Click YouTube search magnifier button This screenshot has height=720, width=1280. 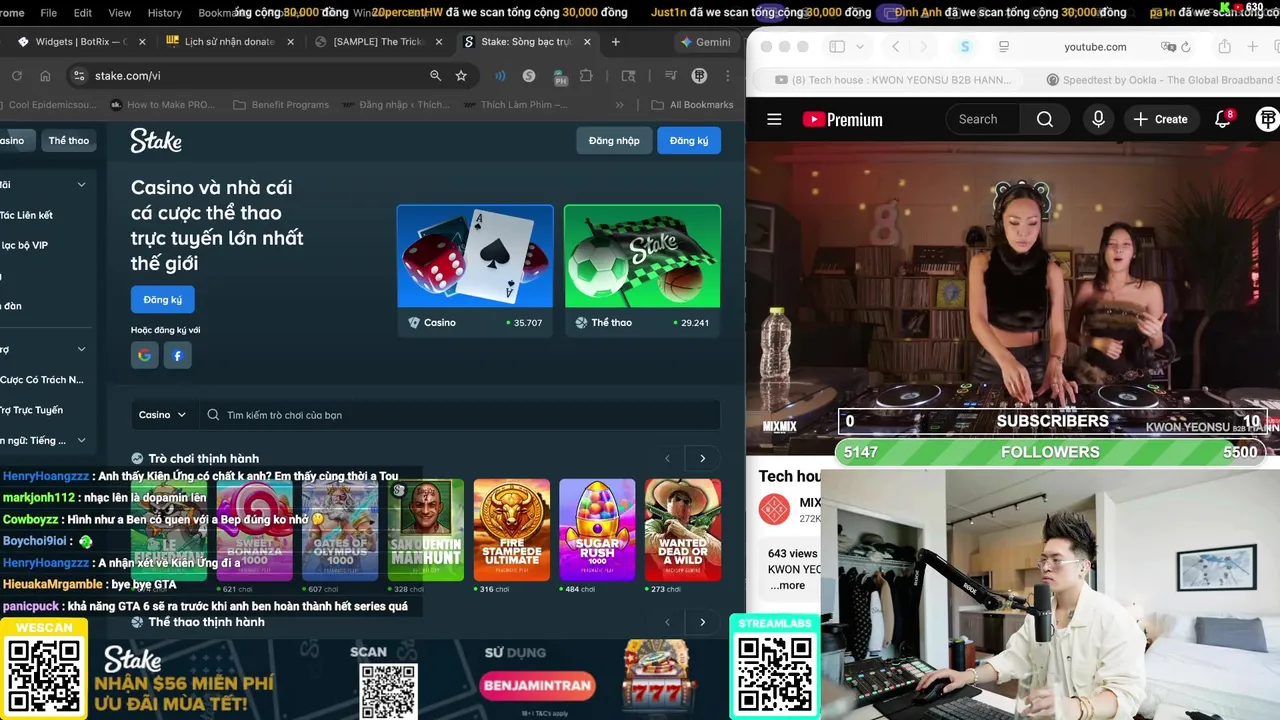point(1044,119)
